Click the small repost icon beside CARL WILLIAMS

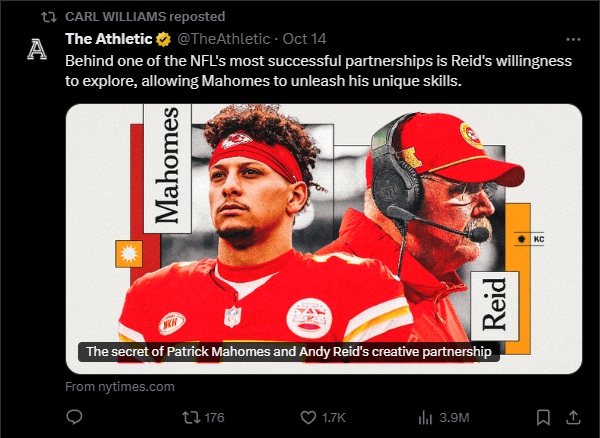pyautogui.click(x=47, y=16)
